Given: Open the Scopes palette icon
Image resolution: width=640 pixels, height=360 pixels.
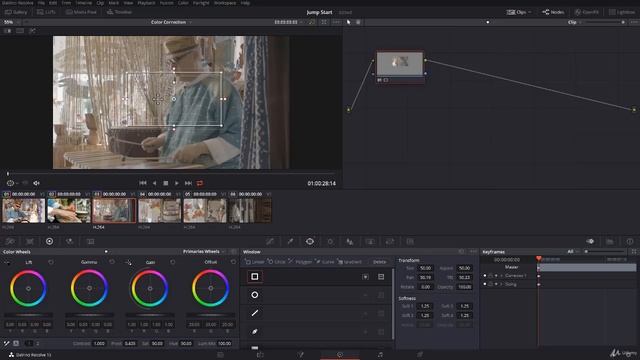Looking at the screenshot, I should (610, 242).
